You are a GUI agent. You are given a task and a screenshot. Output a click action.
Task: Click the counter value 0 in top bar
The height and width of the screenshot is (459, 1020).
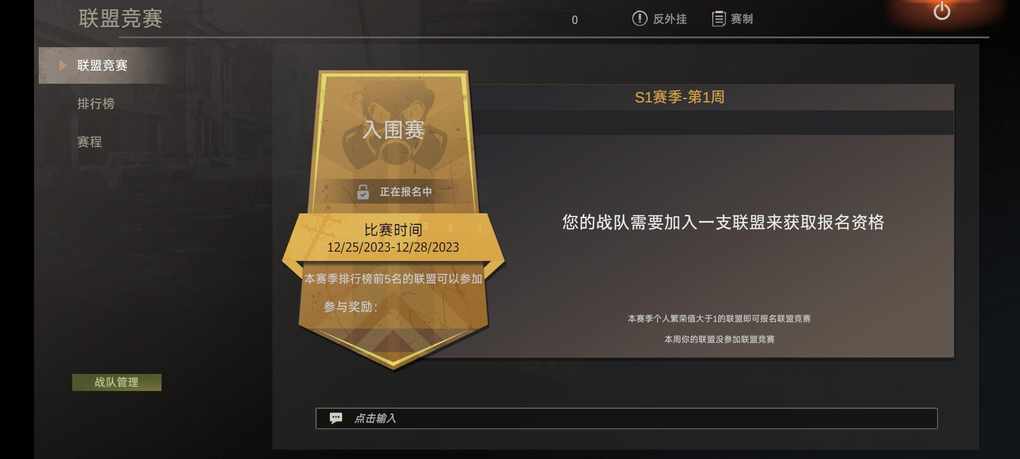coord(574,20)
